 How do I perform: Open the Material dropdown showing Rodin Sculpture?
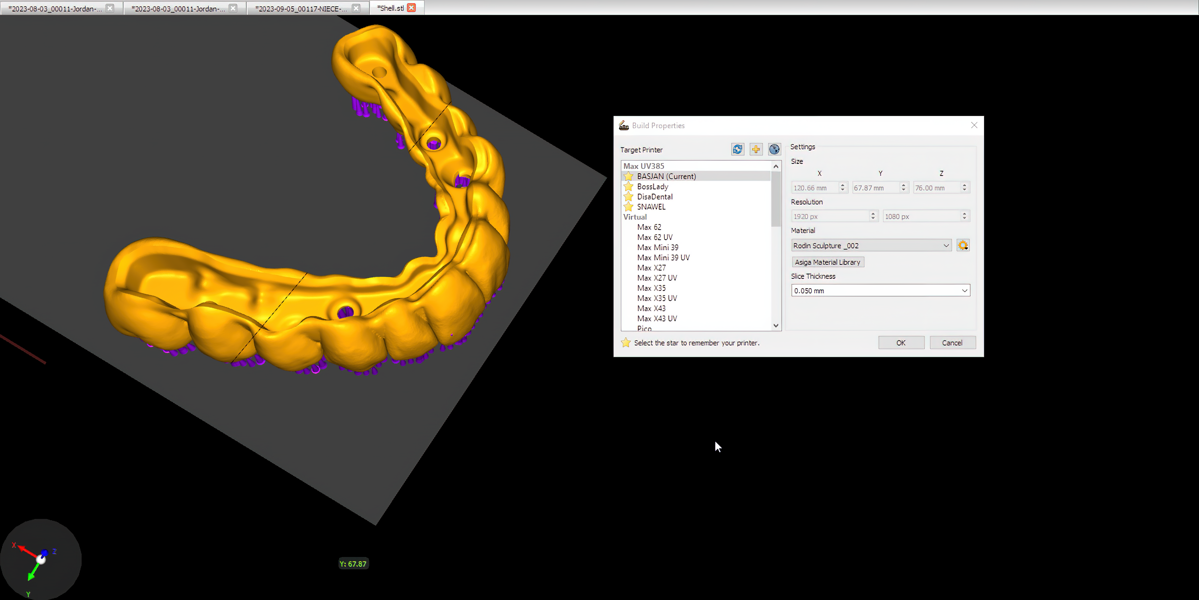tap(871, 245)
